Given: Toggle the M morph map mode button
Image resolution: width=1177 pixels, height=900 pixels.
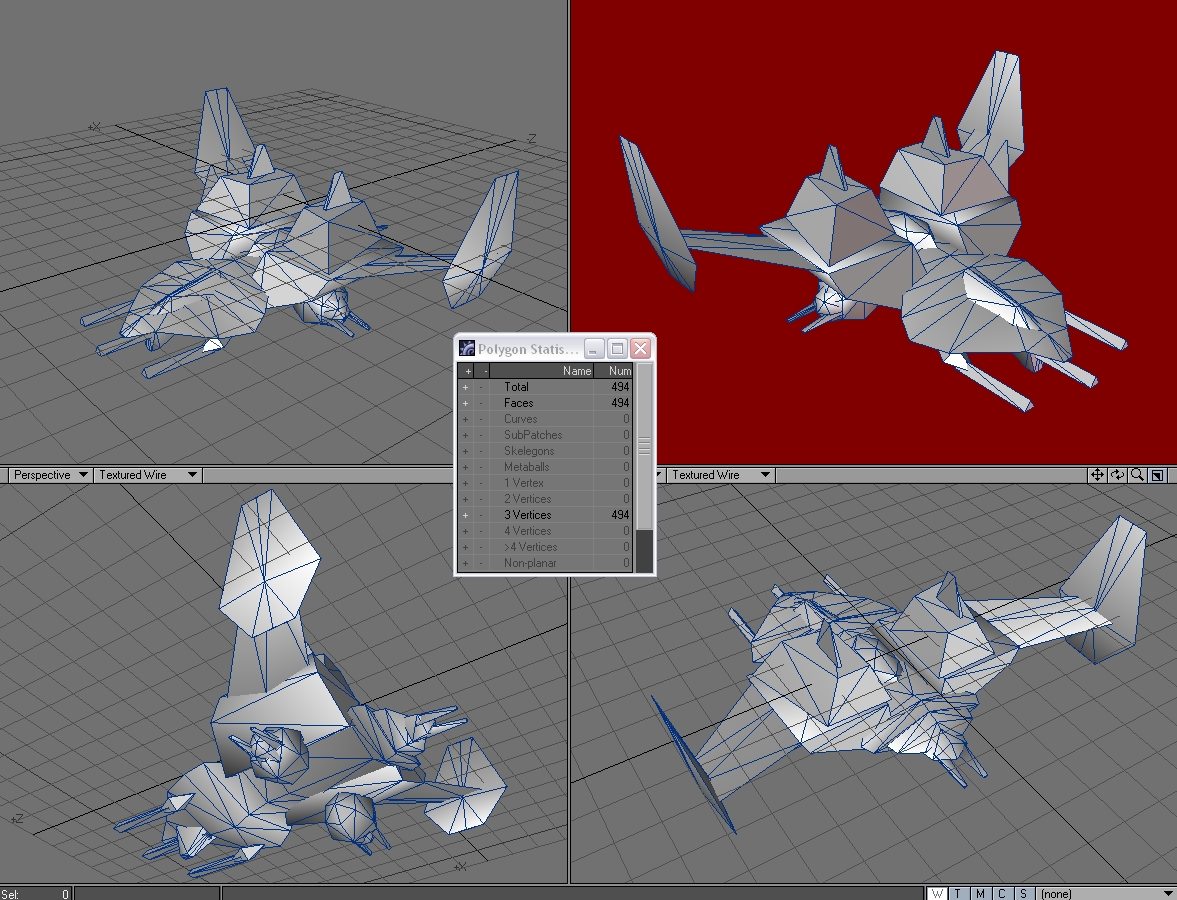Looking at the screenshot, I should coord(980,893).
